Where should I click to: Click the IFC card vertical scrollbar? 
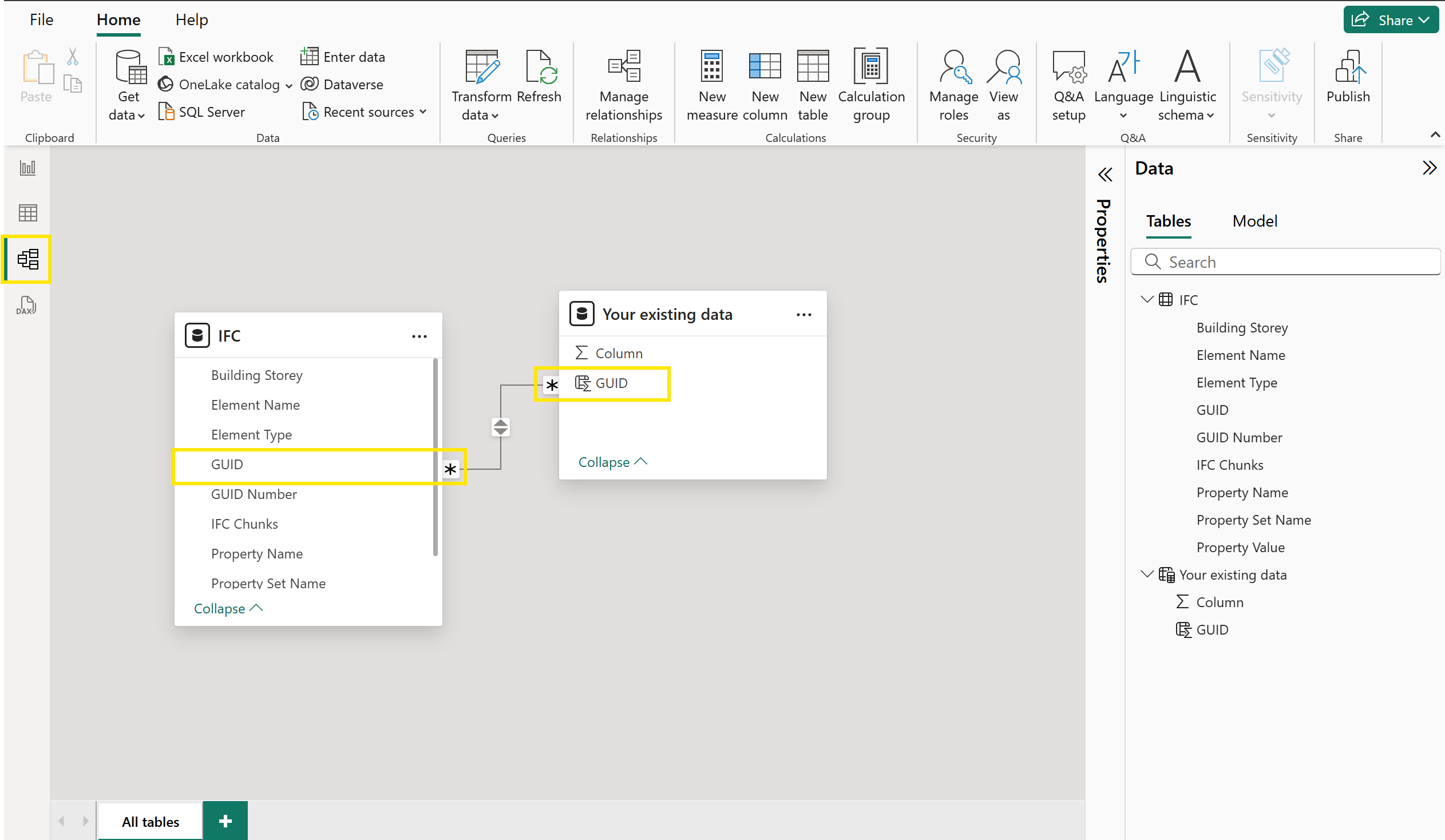pos(436,457)
